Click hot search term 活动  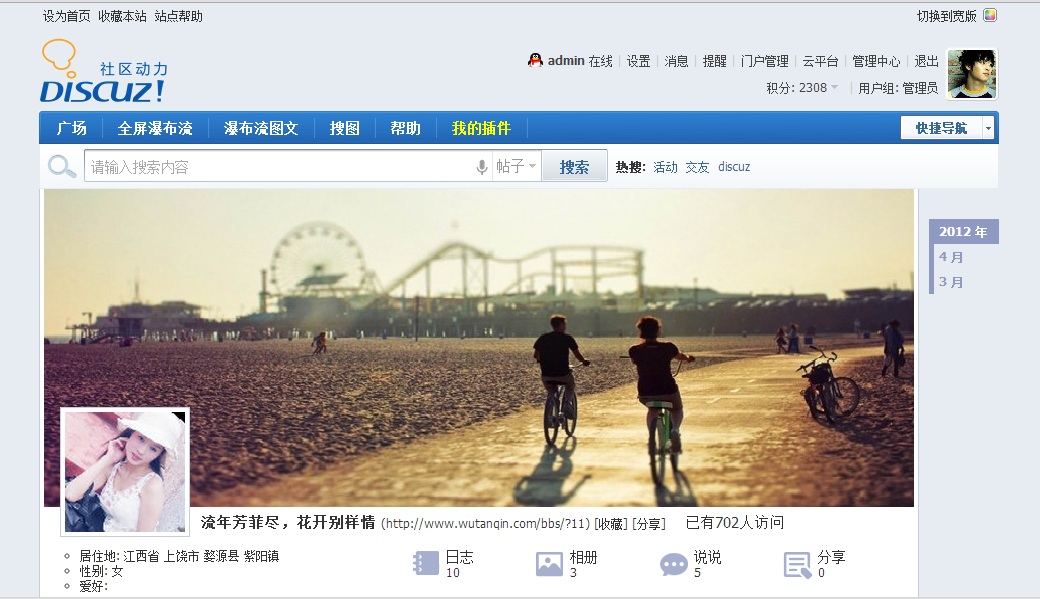pyautogui.click(x=665, y=166)
